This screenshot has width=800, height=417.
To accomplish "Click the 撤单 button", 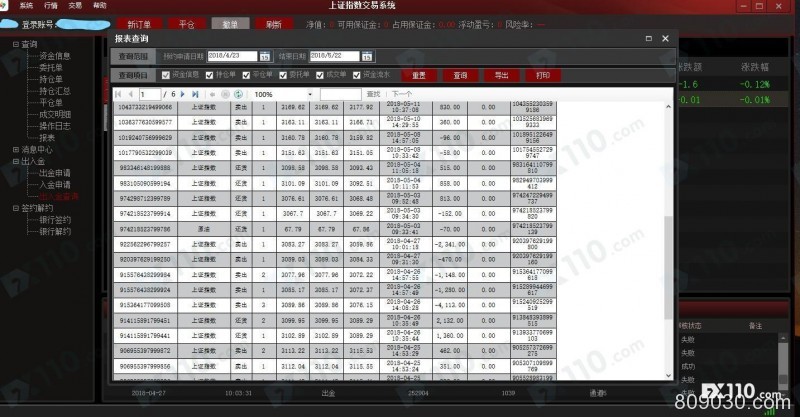I will tap(230, 24).
